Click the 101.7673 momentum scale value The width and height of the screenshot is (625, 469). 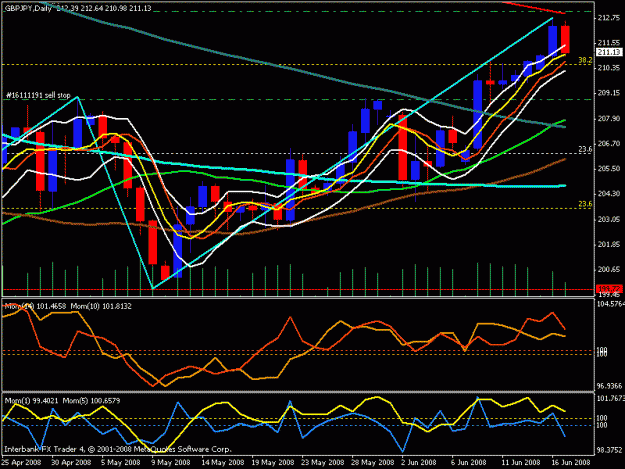(x=609, y=398)
